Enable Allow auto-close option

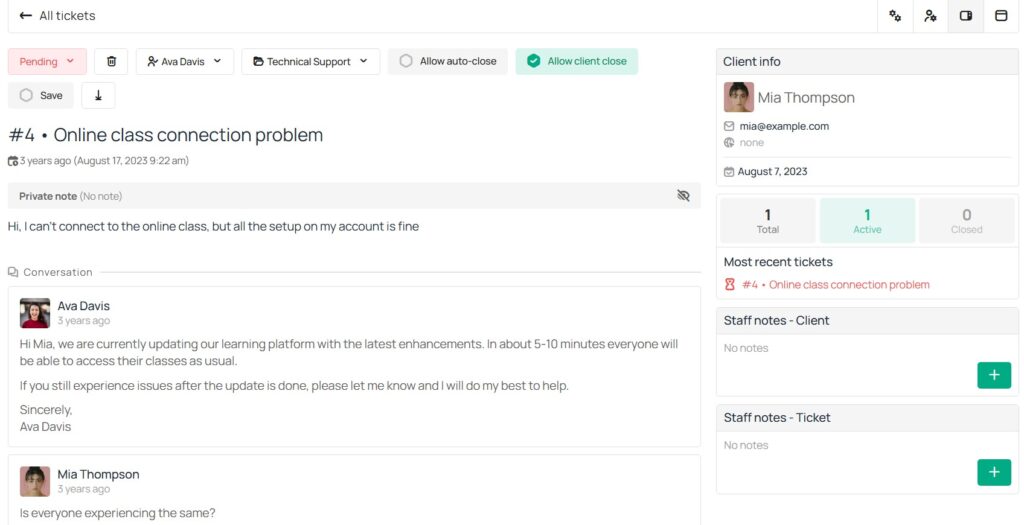pos(448,62)
